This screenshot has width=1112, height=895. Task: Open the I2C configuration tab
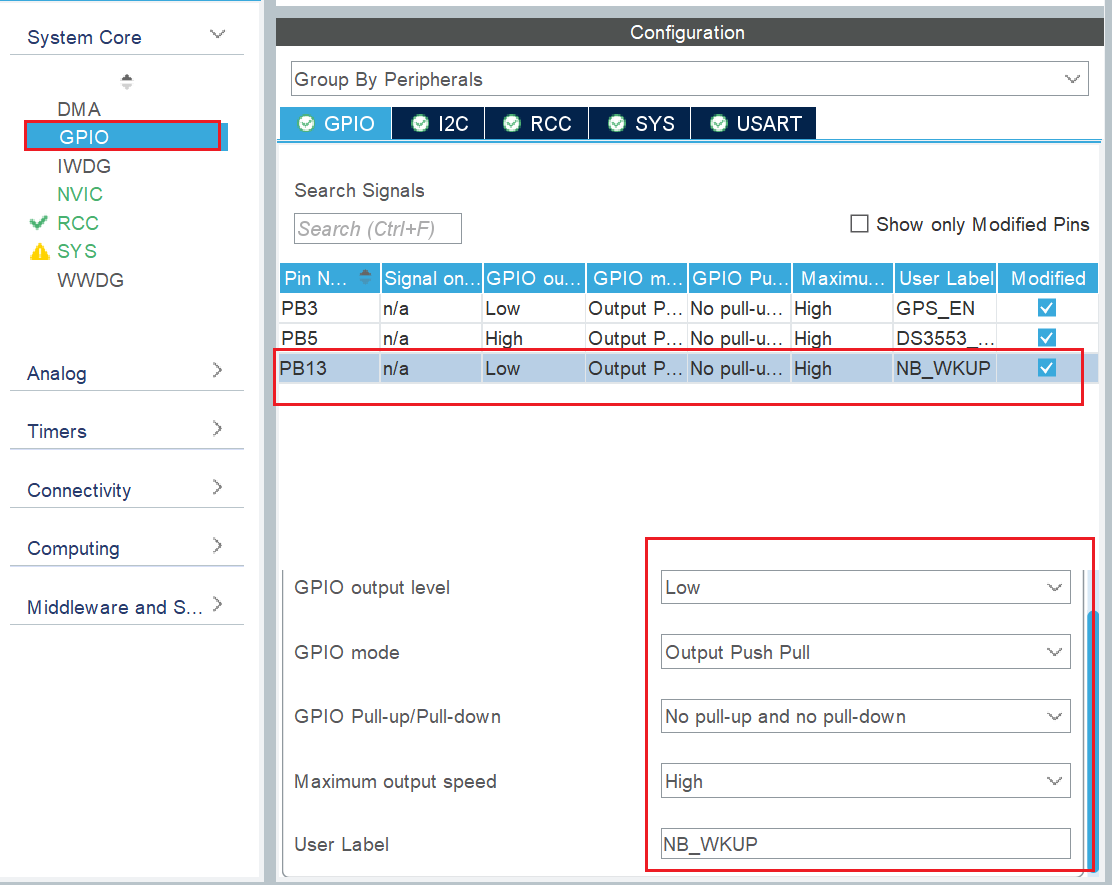440,124
